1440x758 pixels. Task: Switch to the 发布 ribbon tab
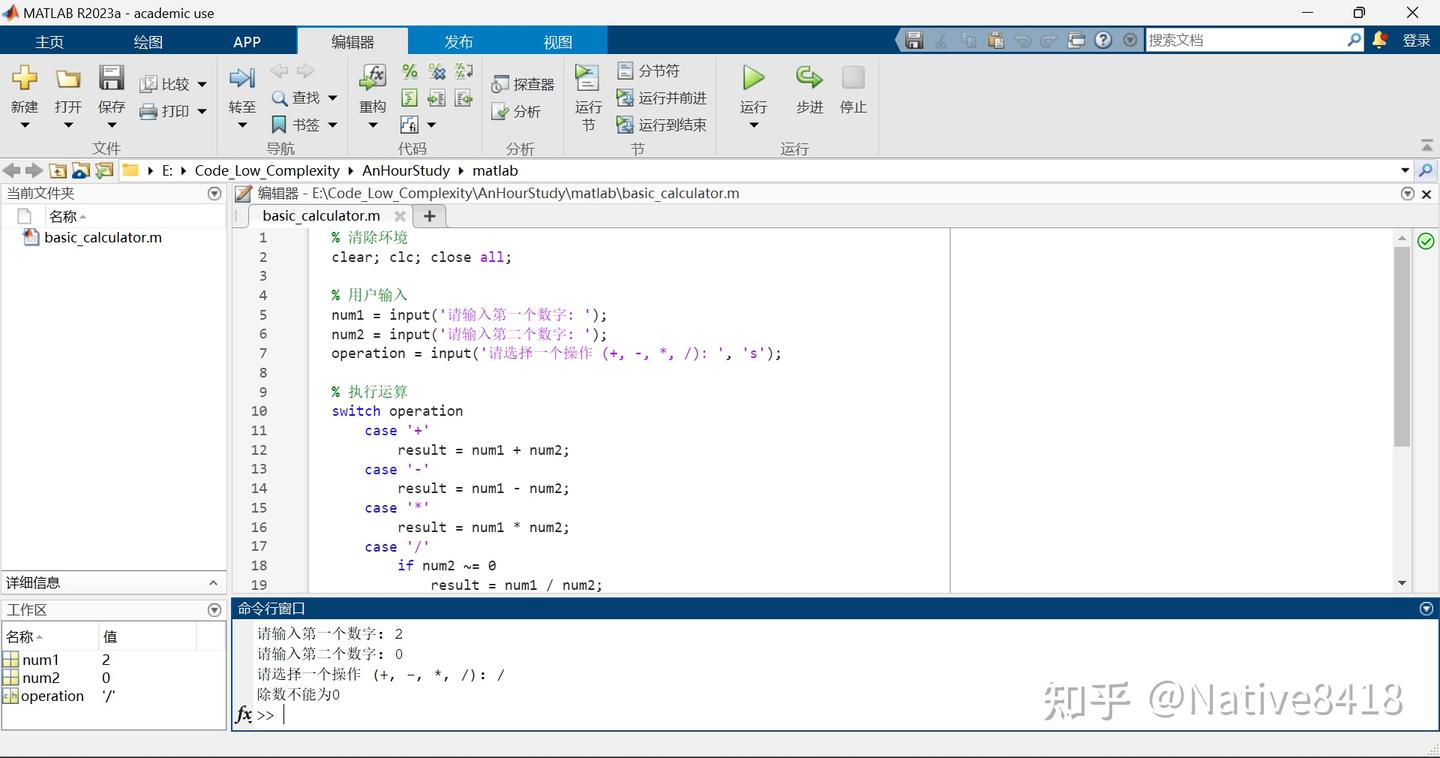tap(458, 42)
